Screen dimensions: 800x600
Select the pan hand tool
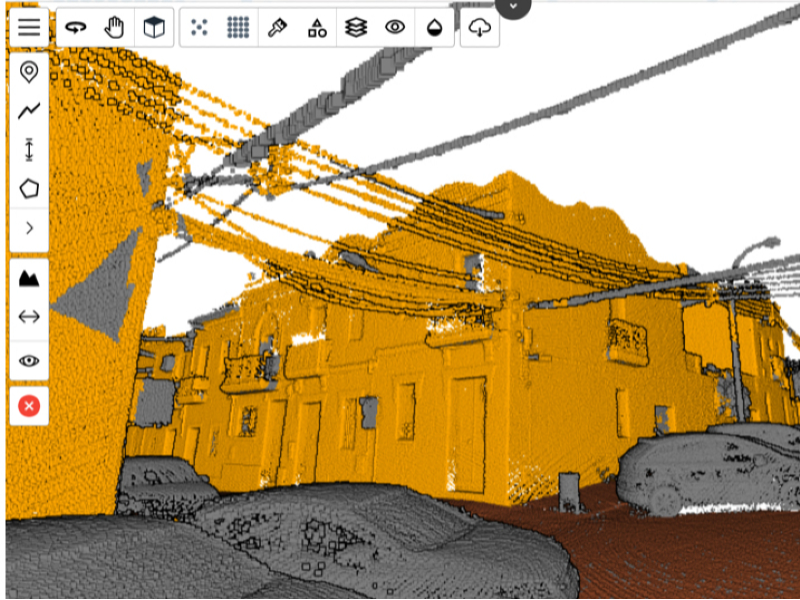(115, 28)
